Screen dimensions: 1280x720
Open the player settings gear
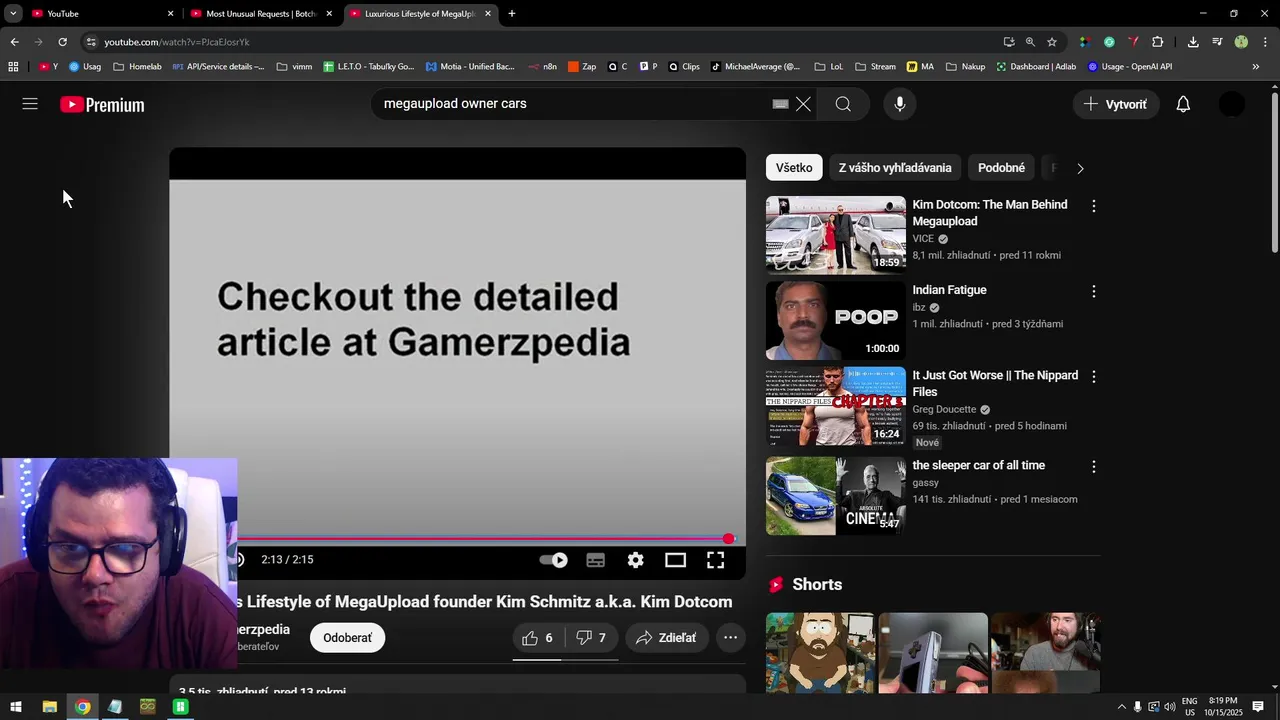pyautogui.click(x=636, y=560)
